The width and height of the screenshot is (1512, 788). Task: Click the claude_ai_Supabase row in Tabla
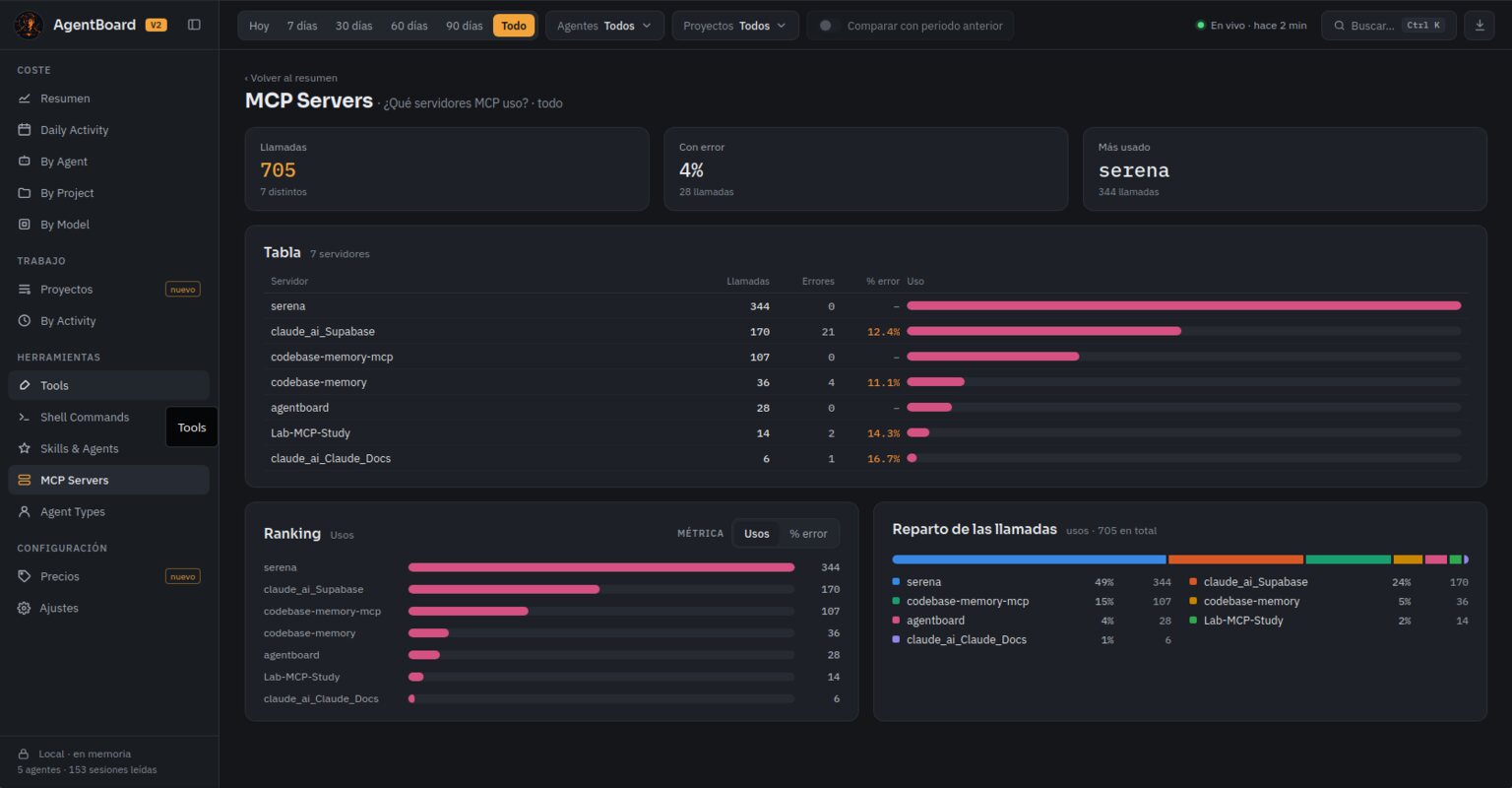pyautogui.click(x=865, y=332)
